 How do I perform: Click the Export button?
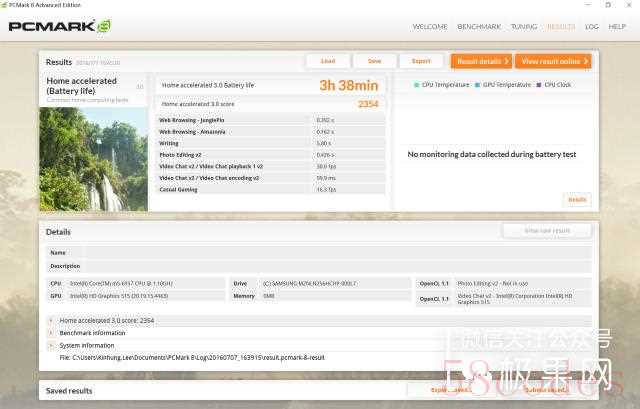421,61
